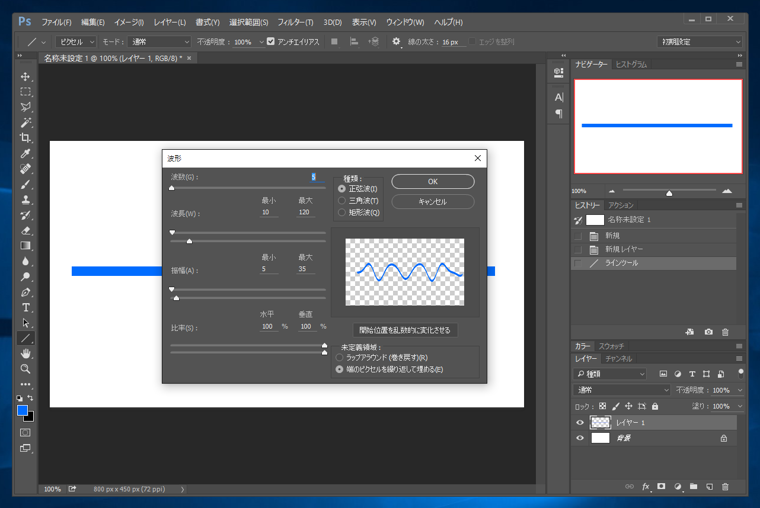Select the Path Selection tool
Viewport: 760px width, 508px height.
pyautogui.click(x=26, y=323)
